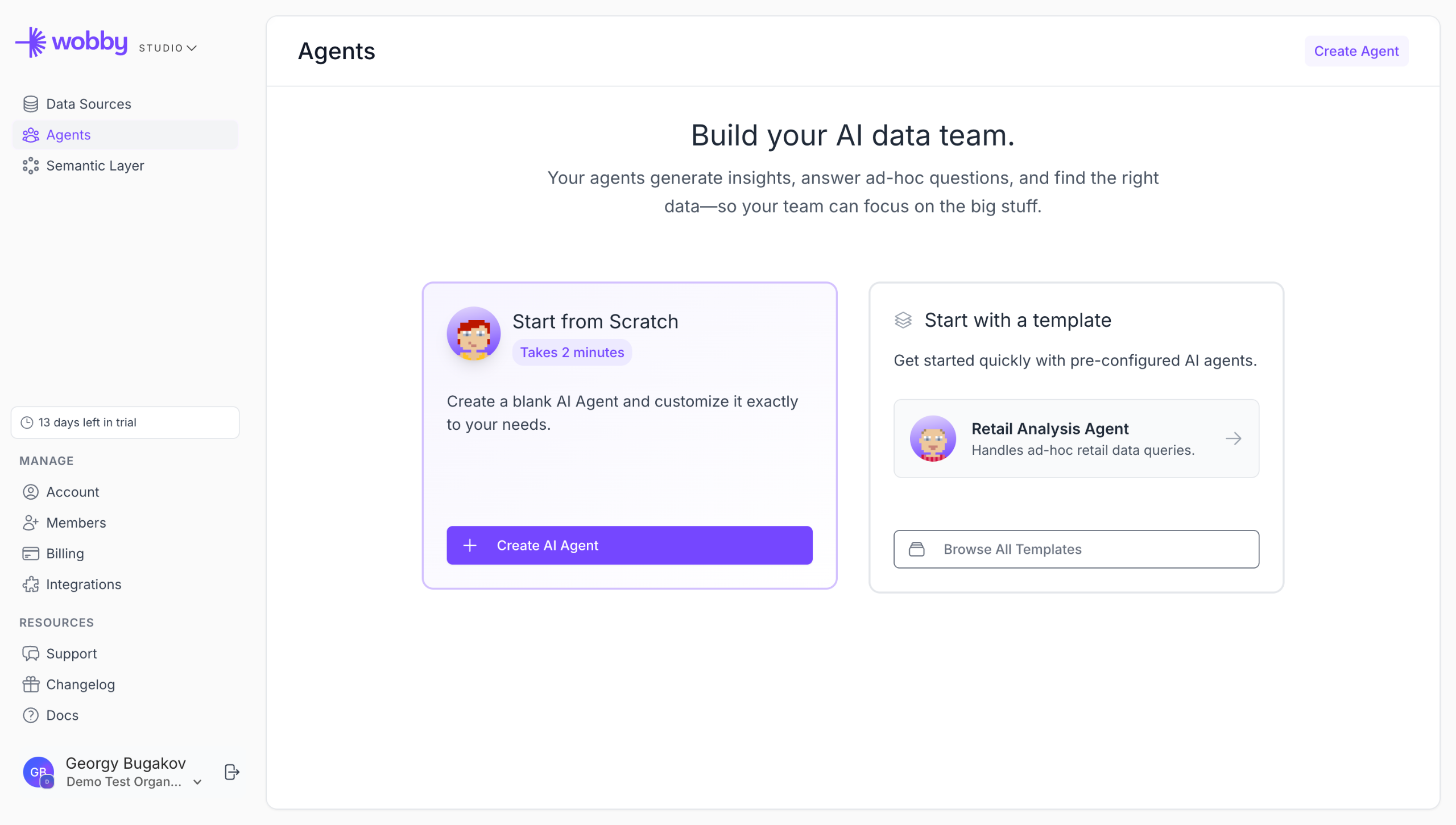The width and height of the screenshot is (1456, 825).
Task: Click the Create AI Agent button
Action: tap(629, 545)
